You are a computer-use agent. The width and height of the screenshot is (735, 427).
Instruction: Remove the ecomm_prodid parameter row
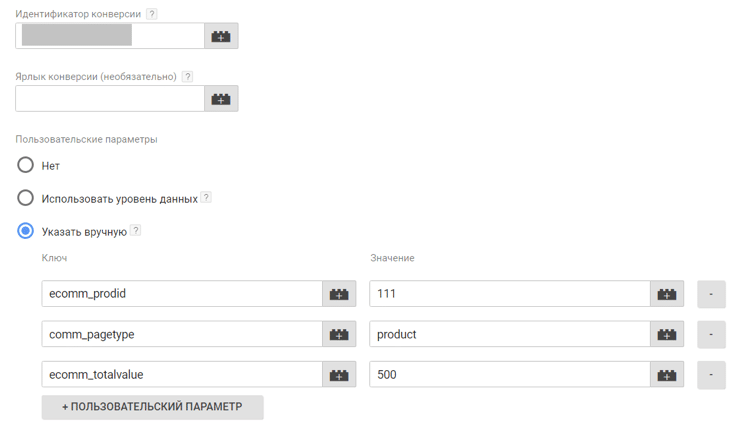click(x=711, y=294)
